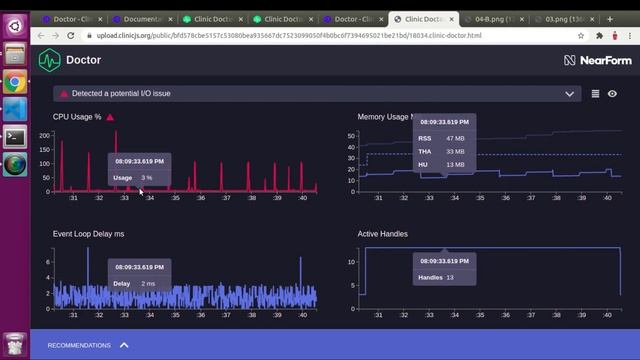Image resolution: width=640 pixels, height=360 pixels.
Task: Click the Doctor title text in header
Action: (x=83, y=60)
